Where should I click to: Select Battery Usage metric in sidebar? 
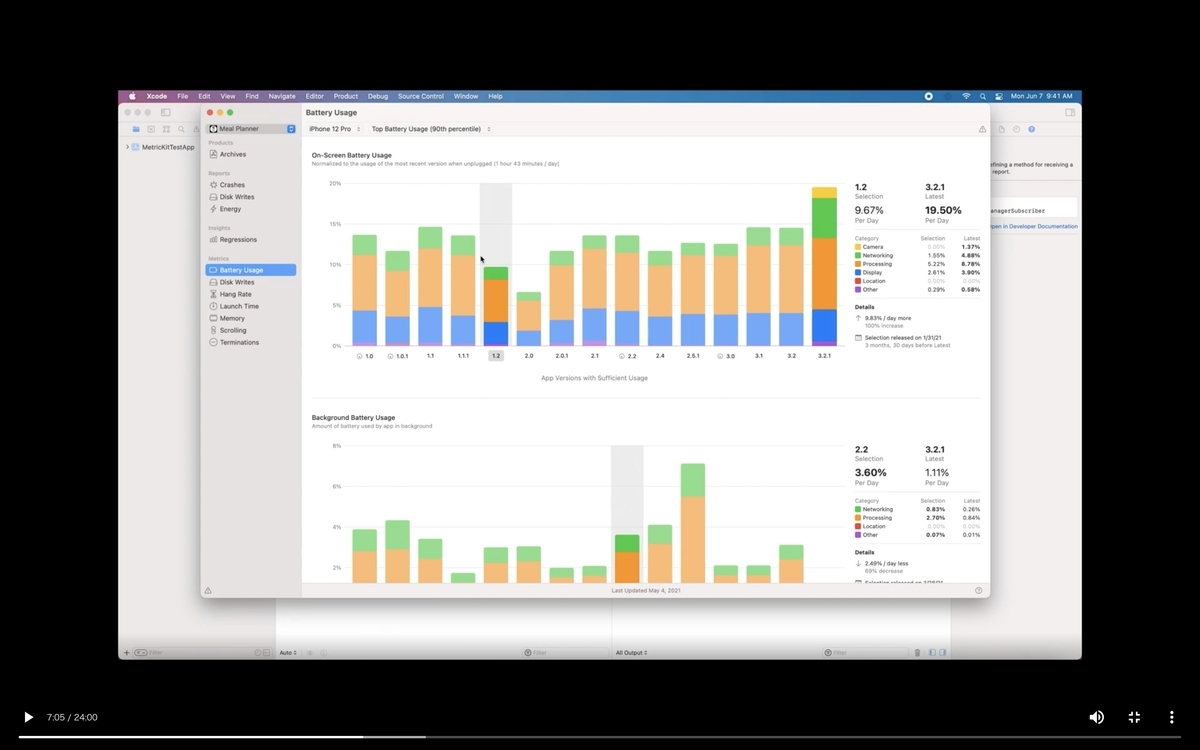[x=251, y=270]
